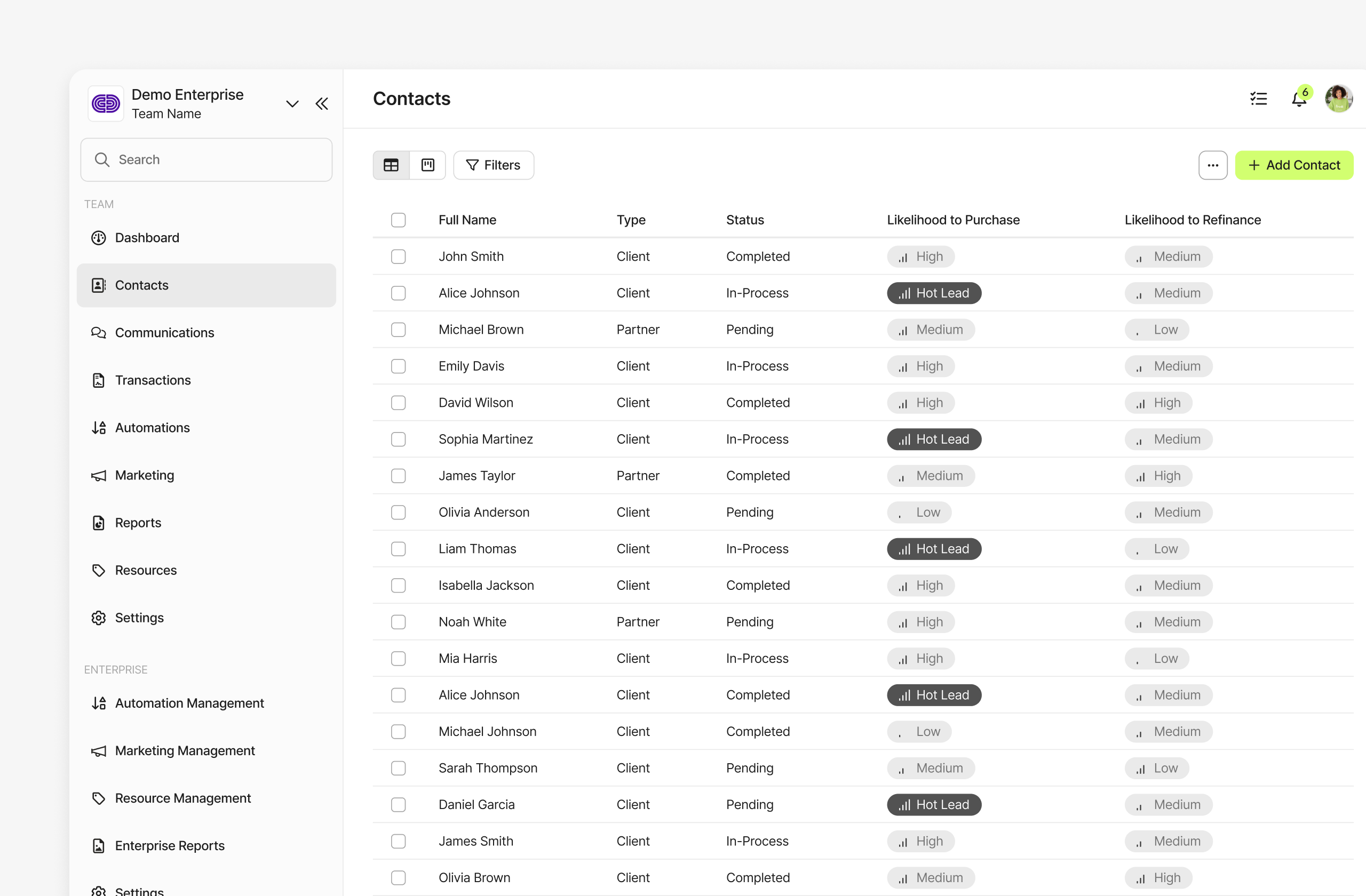Collapse the sidebar with double chevron
1366x896 pixels.
(x=321, y=104)
